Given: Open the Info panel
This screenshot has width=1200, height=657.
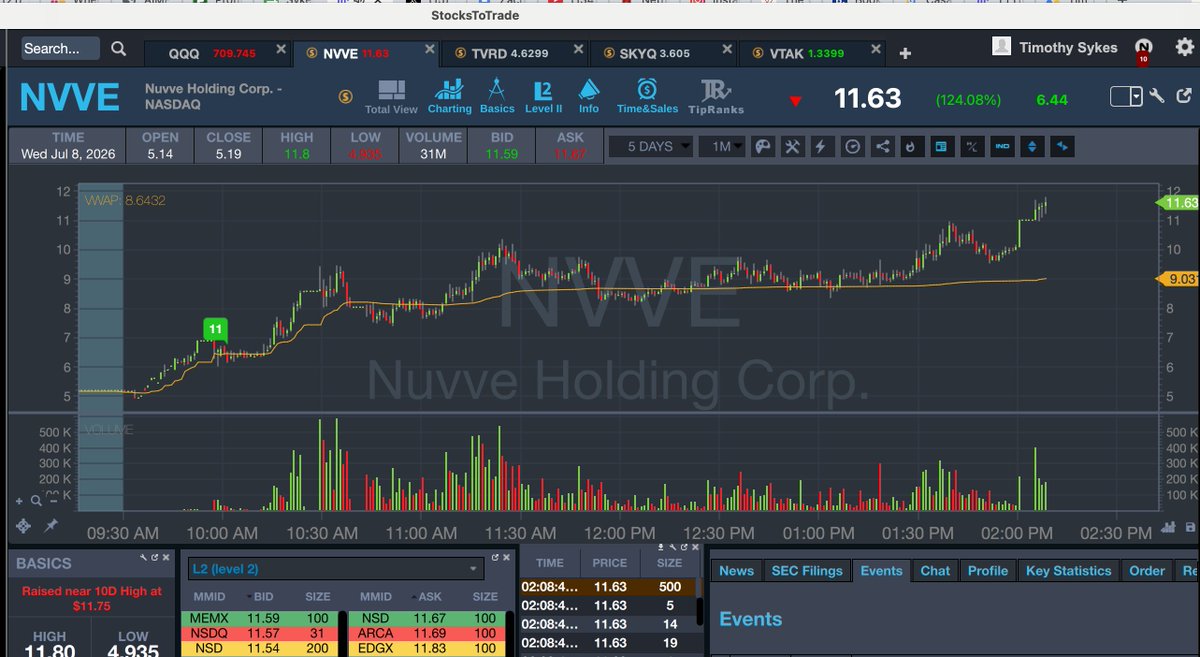Looking at the screenshot, I should point(589,97).
